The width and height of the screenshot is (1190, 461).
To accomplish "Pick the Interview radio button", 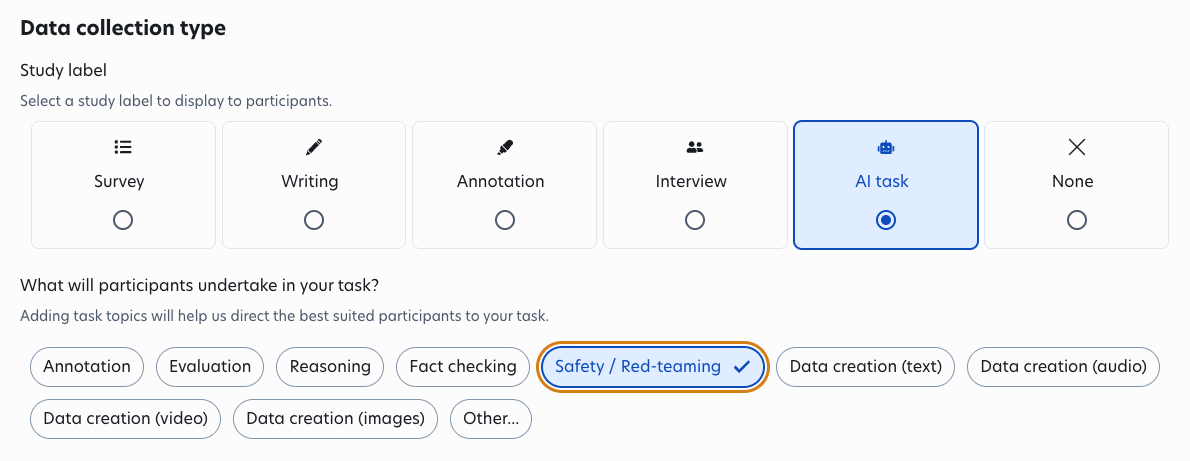I will point(695,220).
